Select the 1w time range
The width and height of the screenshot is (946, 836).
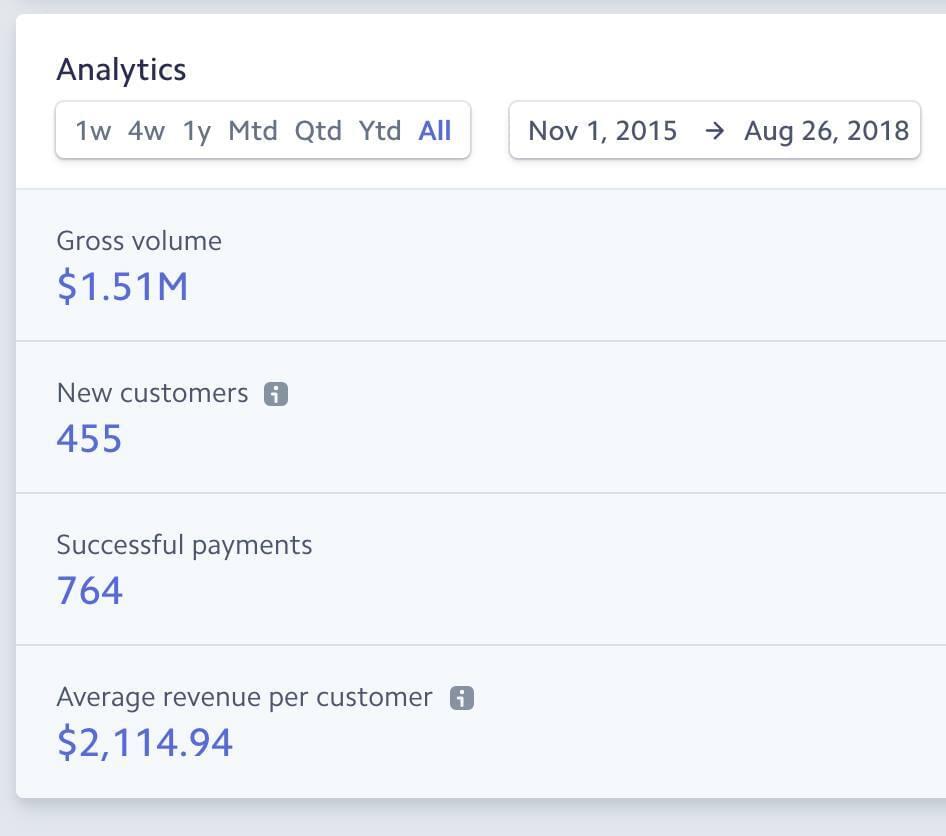pos(93,131)
